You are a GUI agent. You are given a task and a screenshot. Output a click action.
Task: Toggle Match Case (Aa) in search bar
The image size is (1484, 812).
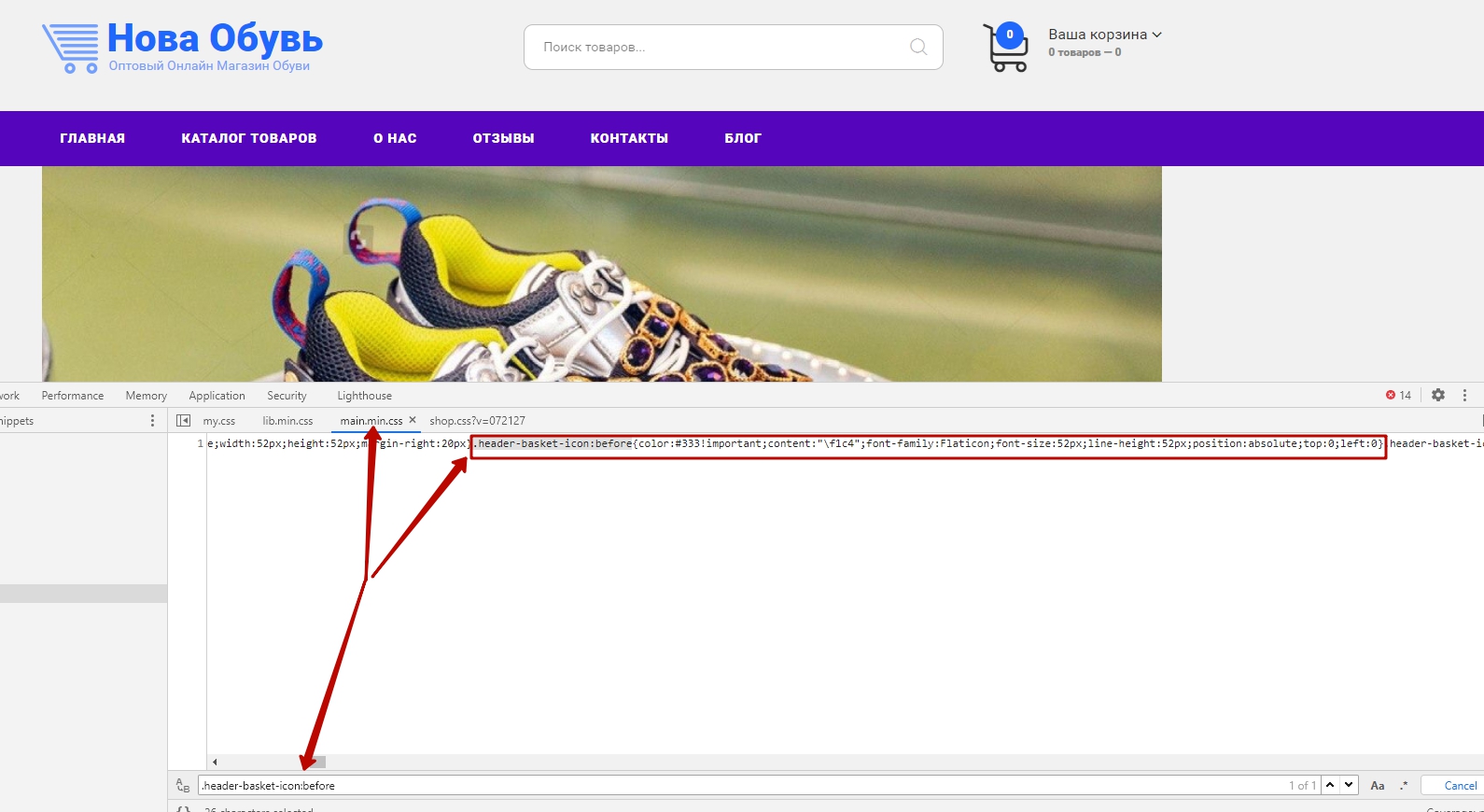pyautogui.click(x=1377, y=785)
